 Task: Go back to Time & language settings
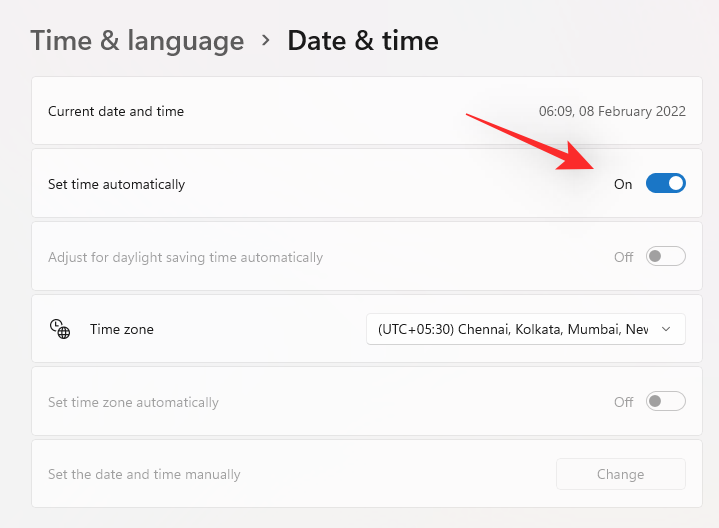tap(137, 41)
